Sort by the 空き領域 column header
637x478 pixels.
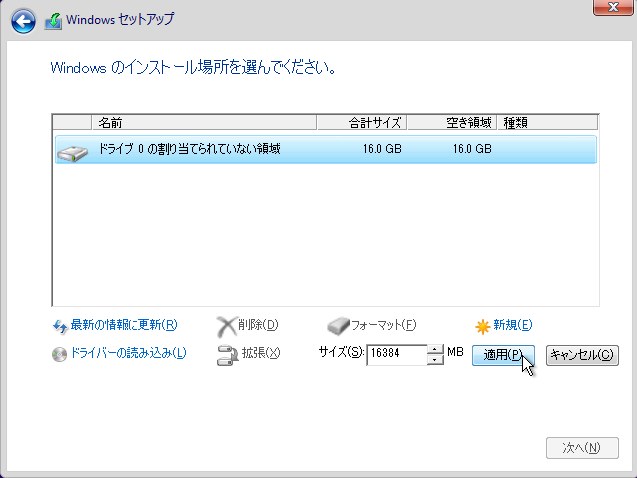452,122
